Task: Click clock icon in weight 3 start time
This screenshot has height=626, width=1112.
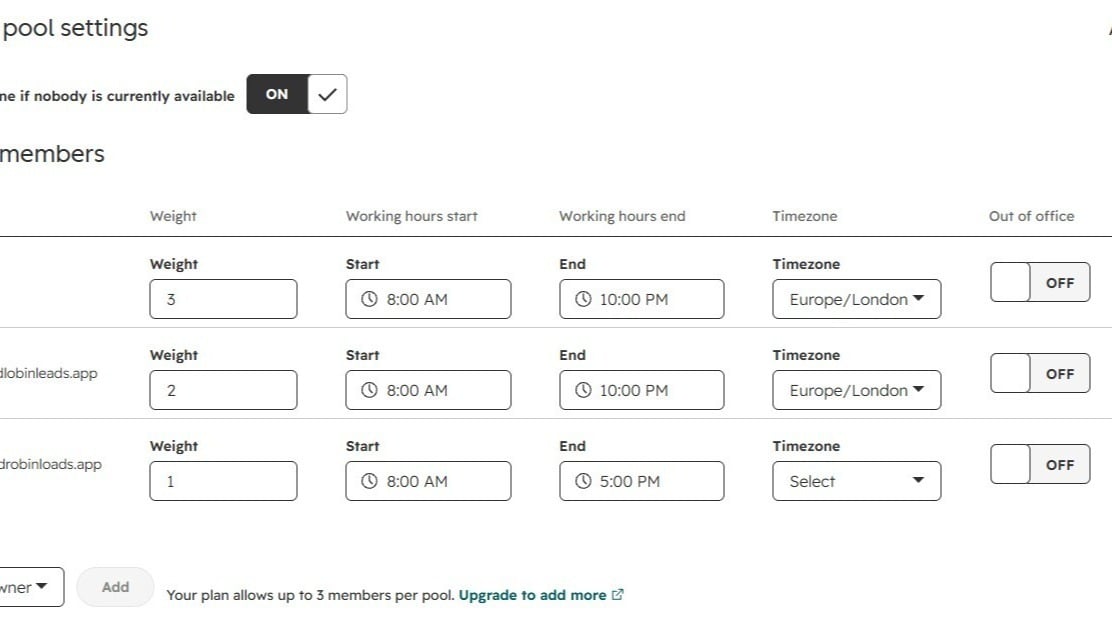Action: coord(369,299)
